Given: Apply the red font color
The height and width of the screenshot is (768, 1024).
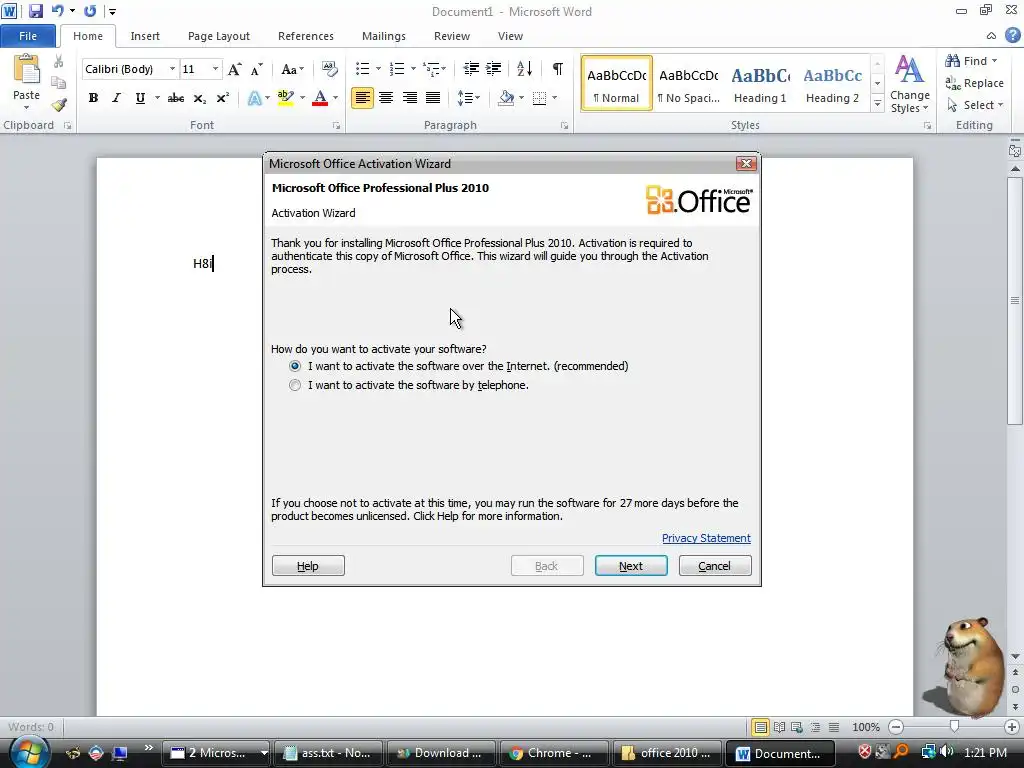Looking at the screenshot, I should click(x=320, y=98).
